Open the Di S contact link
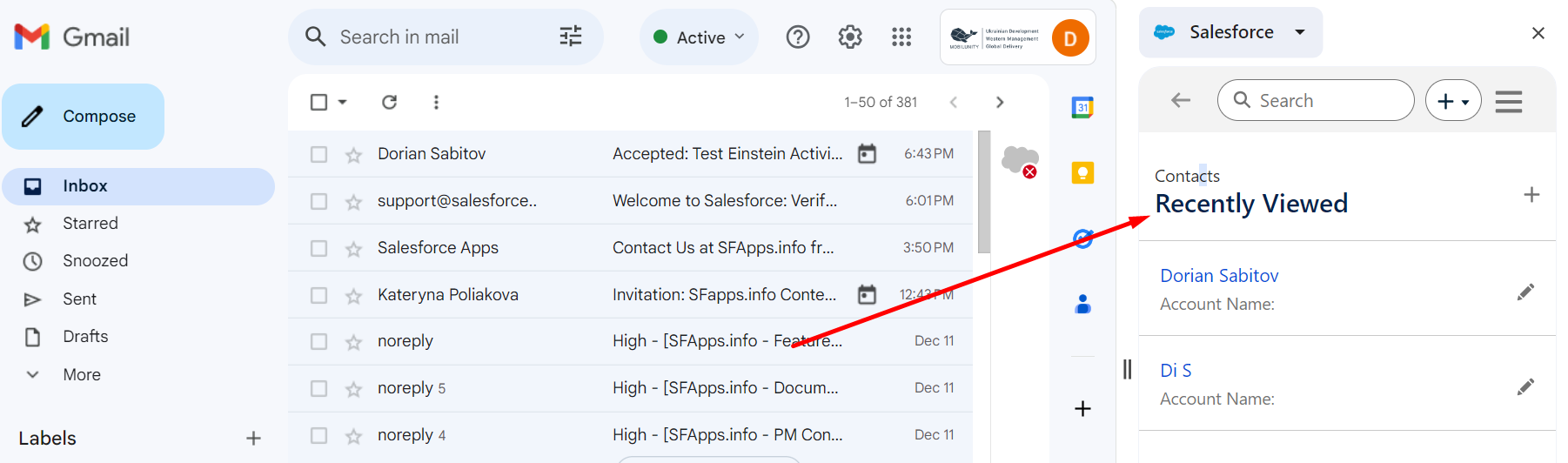Image resolution: width=1568 pixels, height=463 pixels. click(1176, 371)
